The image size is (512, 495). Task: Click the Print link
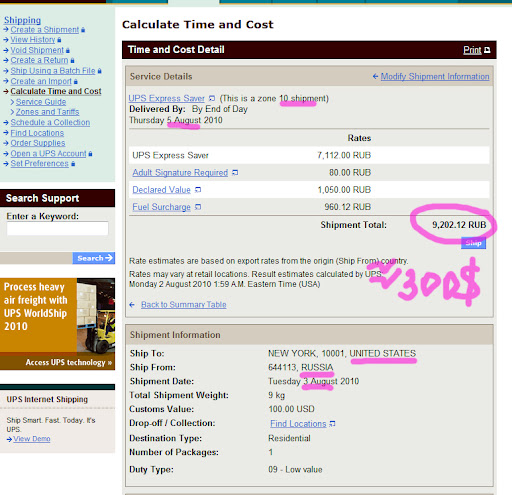pos(472,50)
